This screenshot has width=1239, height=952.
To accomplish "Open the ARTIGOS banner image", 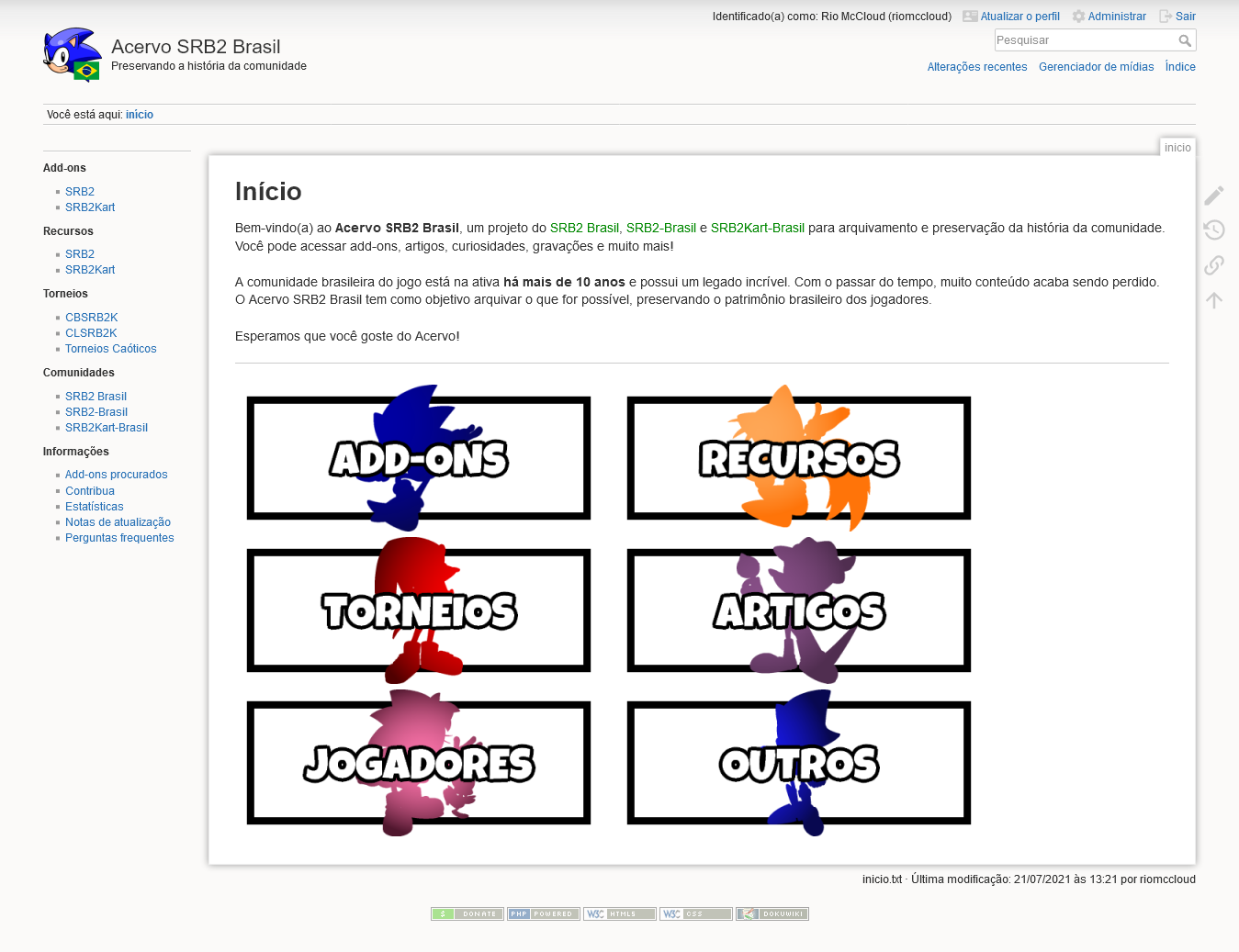I will 799,610.
